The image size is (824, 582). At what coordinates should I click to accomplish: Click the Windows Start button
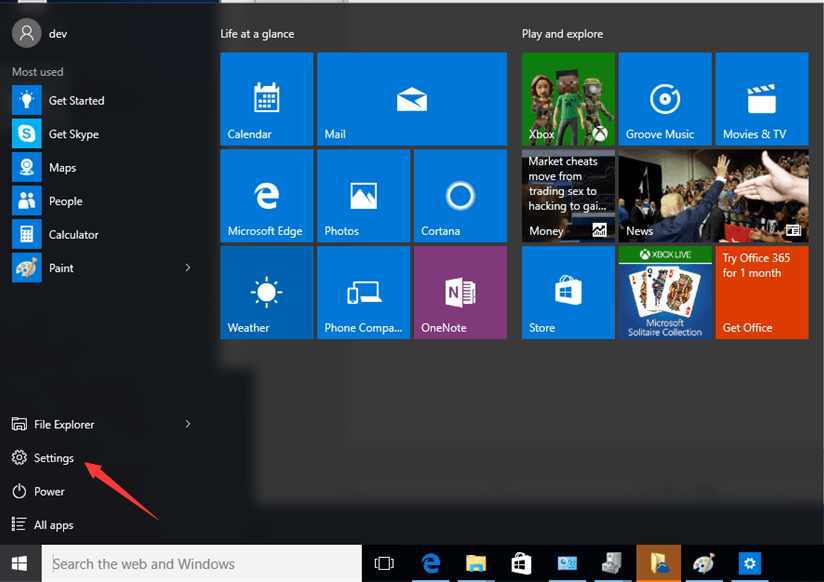coord(20,564)
